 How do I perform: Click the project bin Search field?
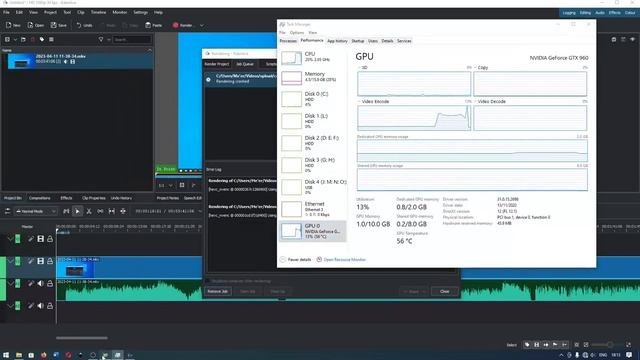tap(132, 40)
